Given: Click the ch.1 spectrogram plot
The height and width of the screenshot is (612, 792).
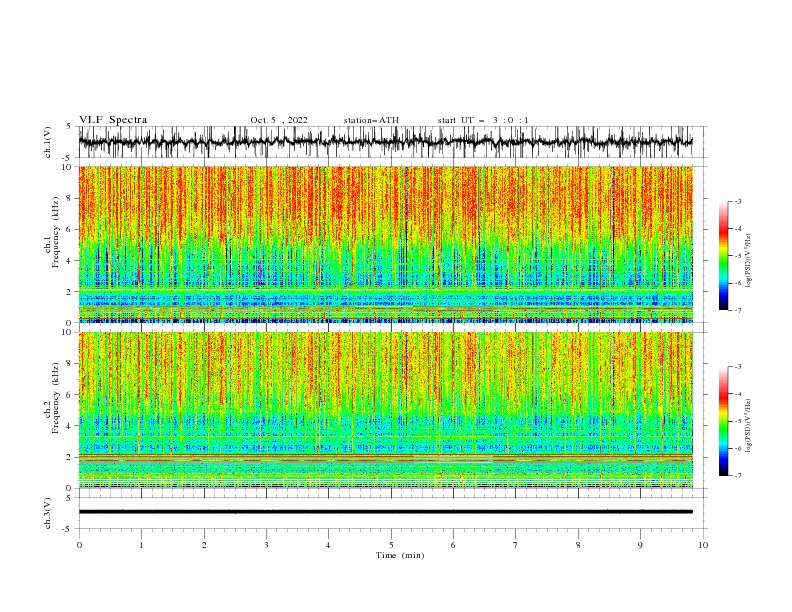Looking at the screenshot, I should tap(386, 244).
